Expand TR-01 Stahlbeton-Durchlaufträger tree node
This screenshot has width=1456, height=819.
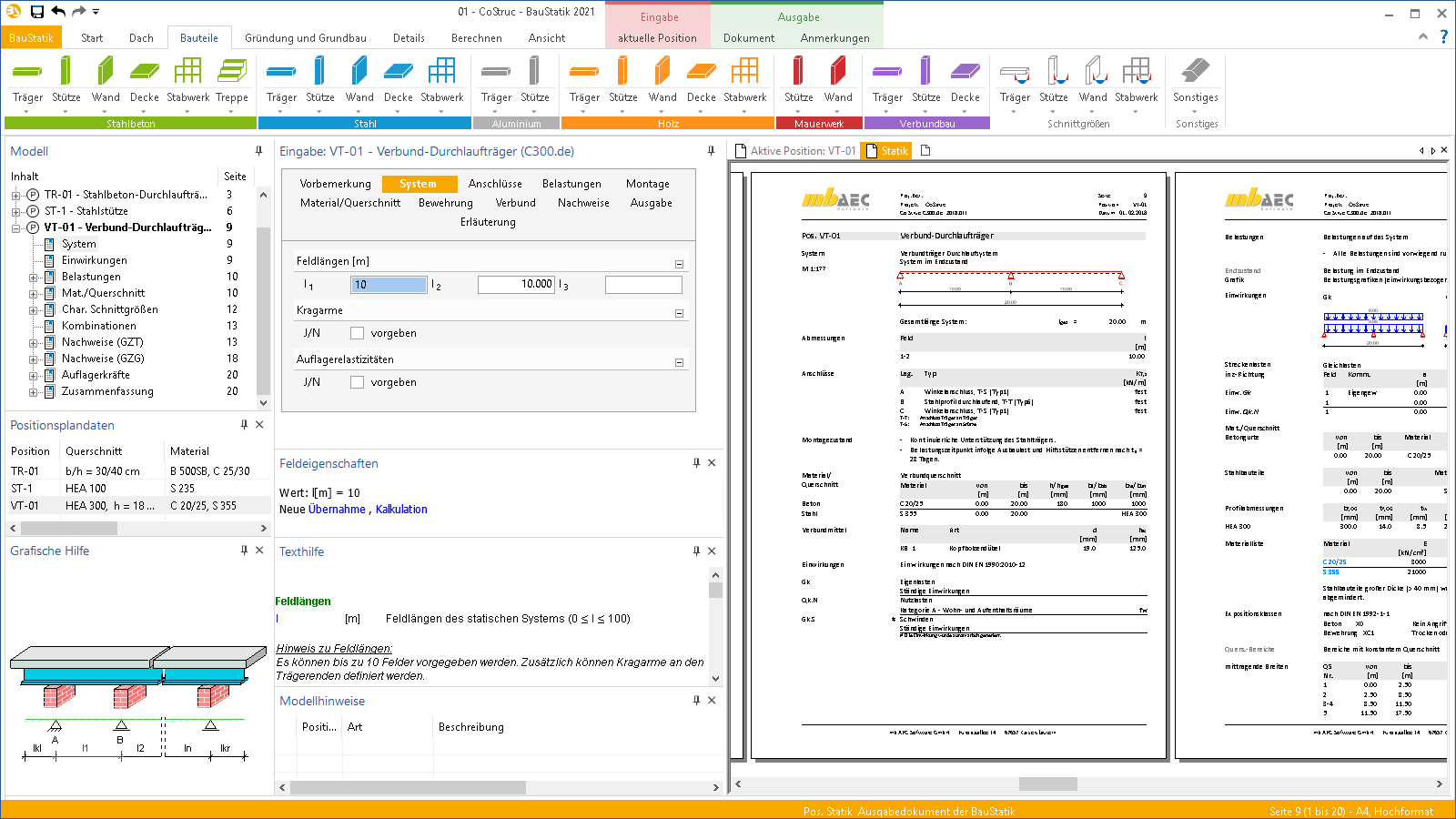tap(15, 195)
